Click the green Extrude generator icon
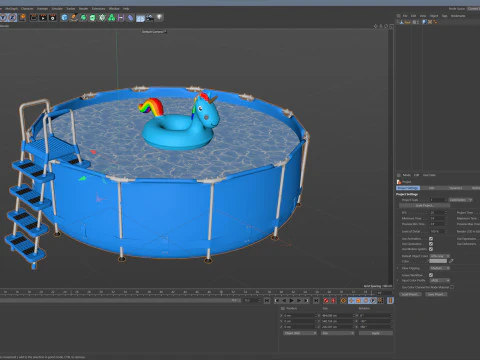 click(93, 17)
